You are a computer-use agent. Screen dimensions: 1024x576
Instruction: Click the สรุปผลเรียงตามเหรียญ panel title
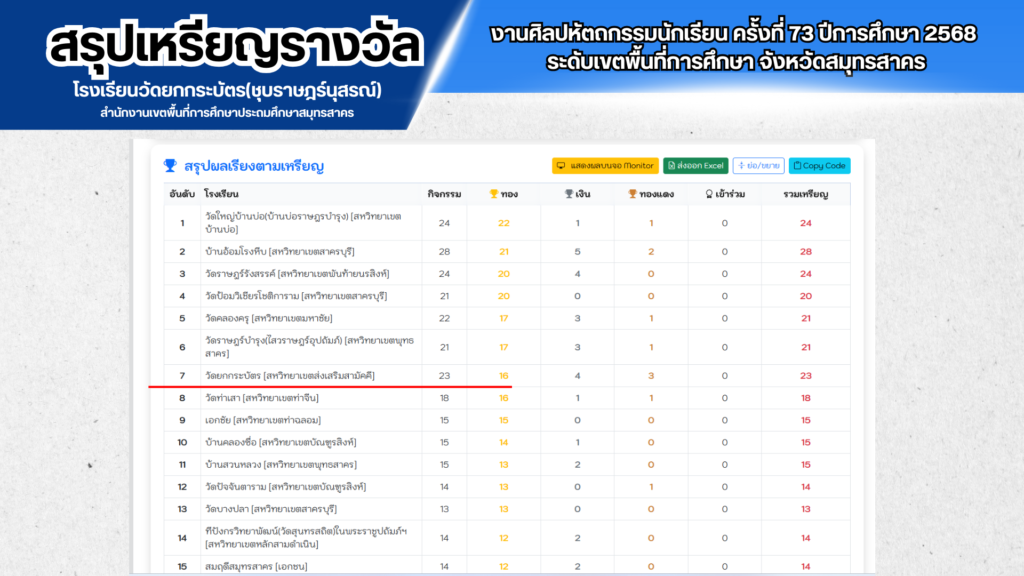click(x=254, y=165)
